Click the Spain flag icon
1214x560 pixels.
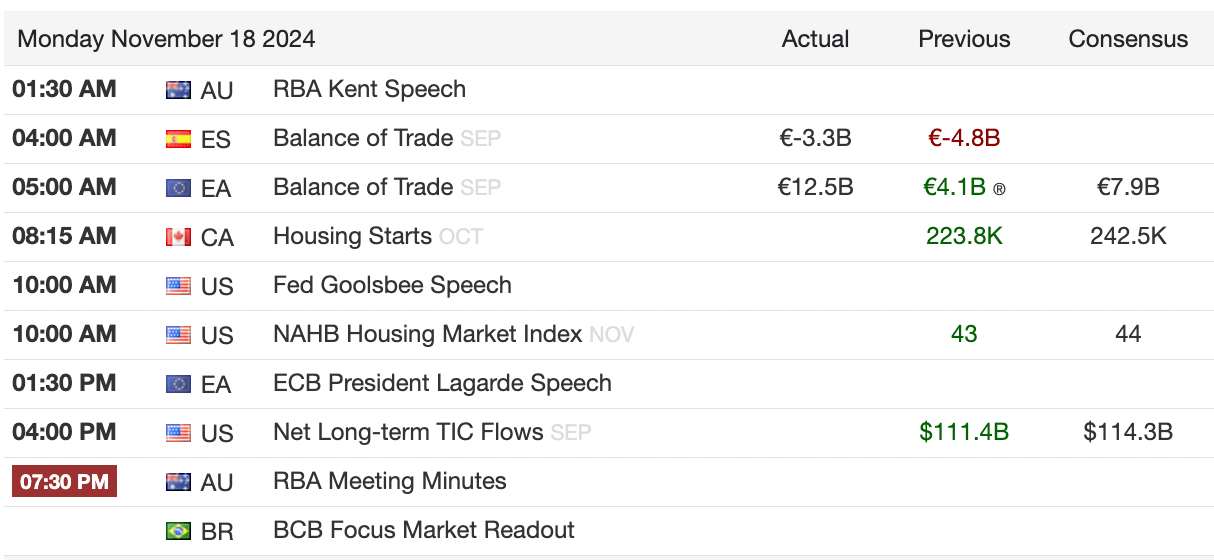(178, 139)
